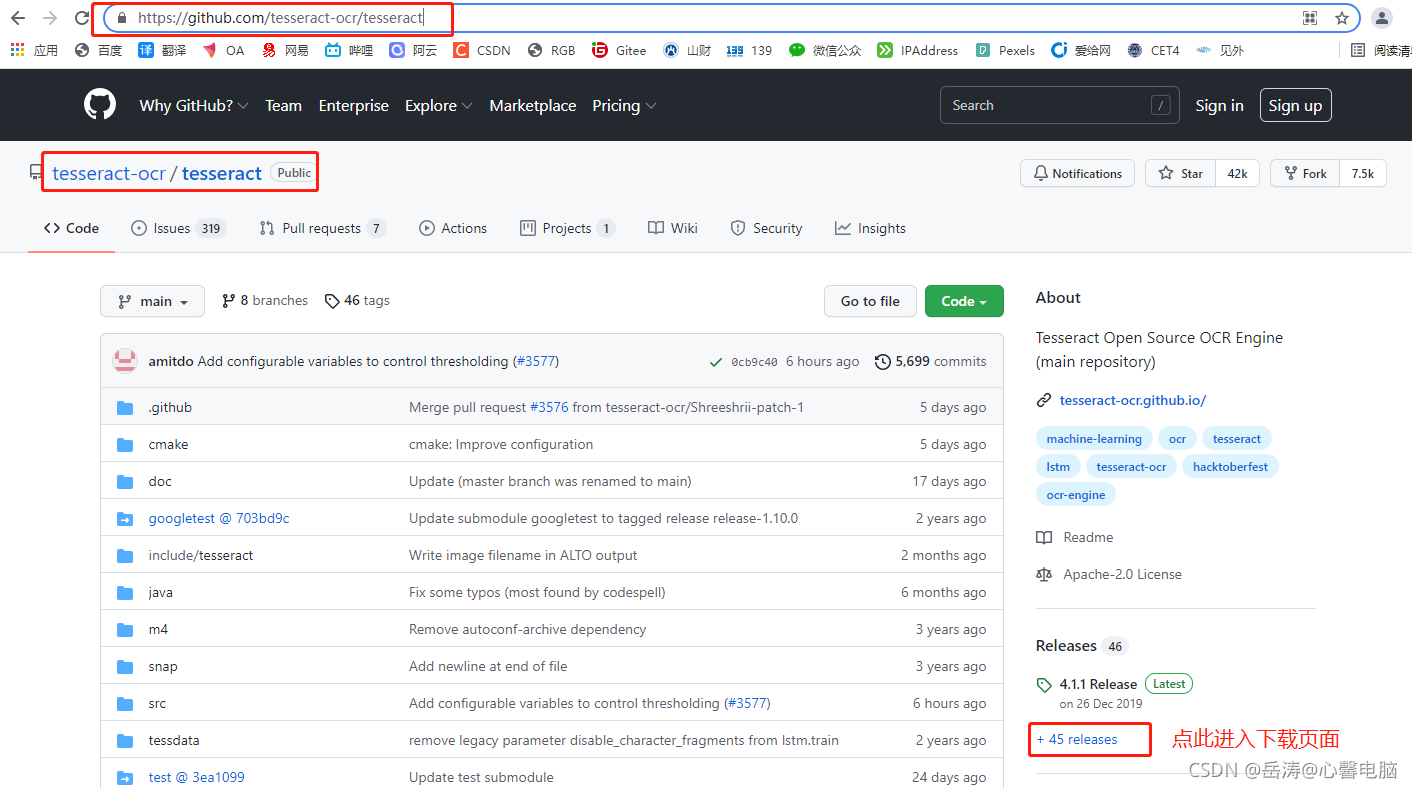This screenshot has height=788, width=1412.
Task: Open the Projects tab
Action: [567, 228]
